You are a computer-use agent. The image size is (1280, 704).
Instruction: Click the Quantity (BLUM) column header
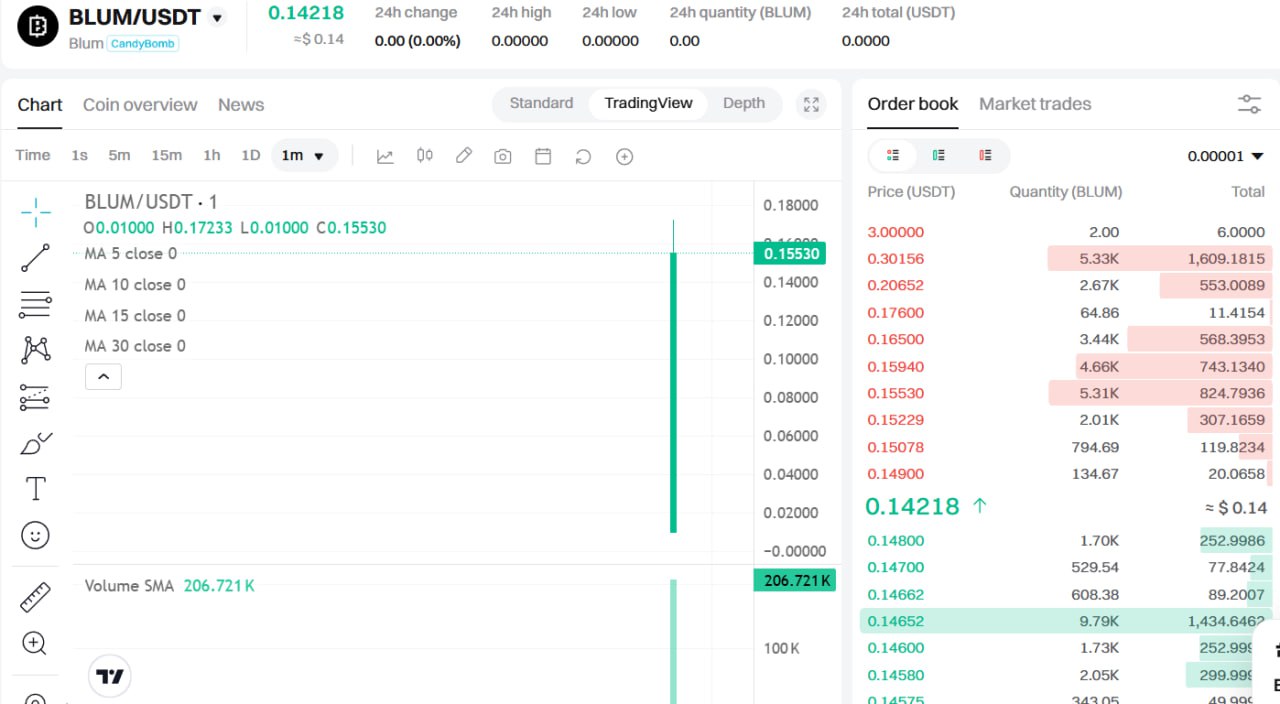(x=1066, y=192)
